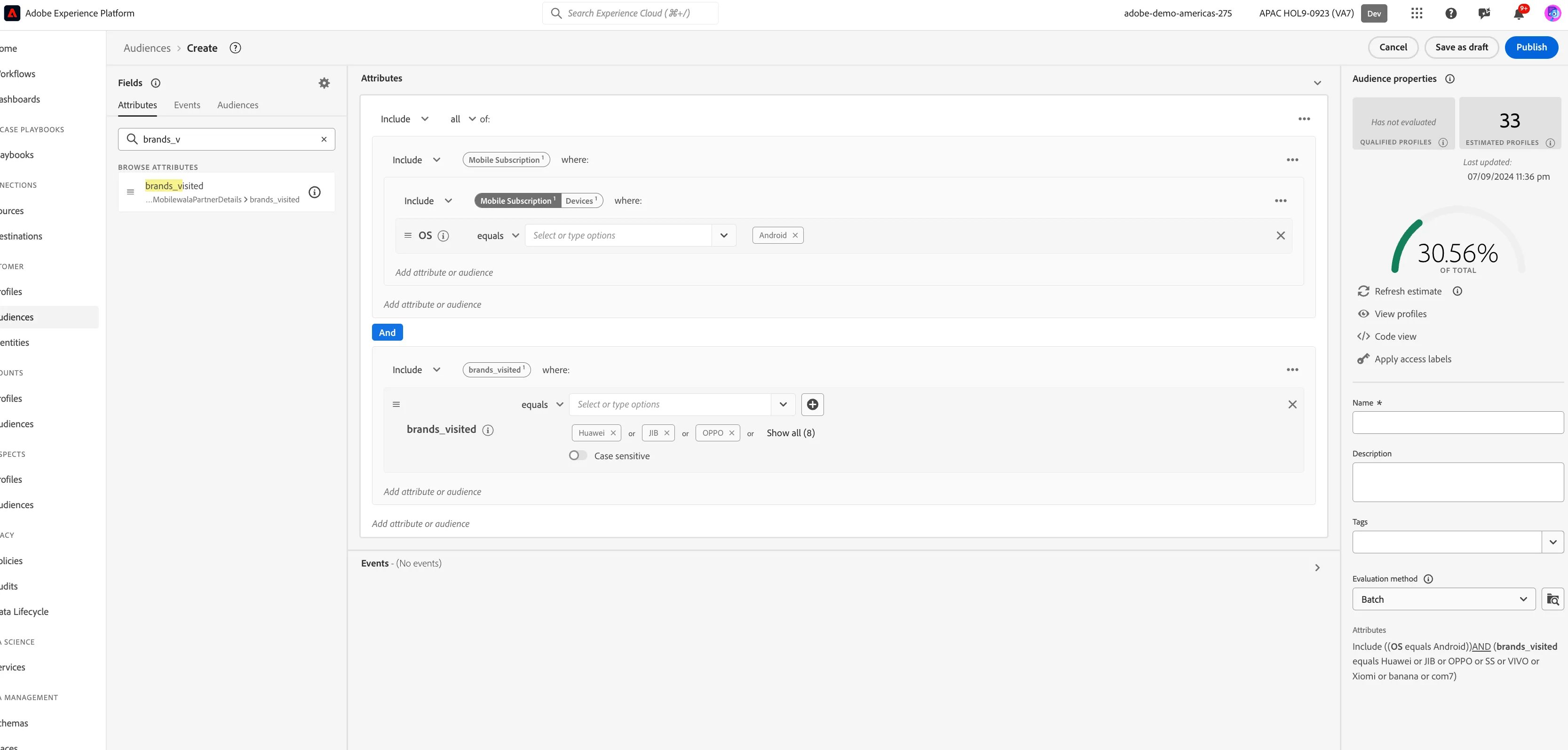Change the 'all' of dropdown

463,120
